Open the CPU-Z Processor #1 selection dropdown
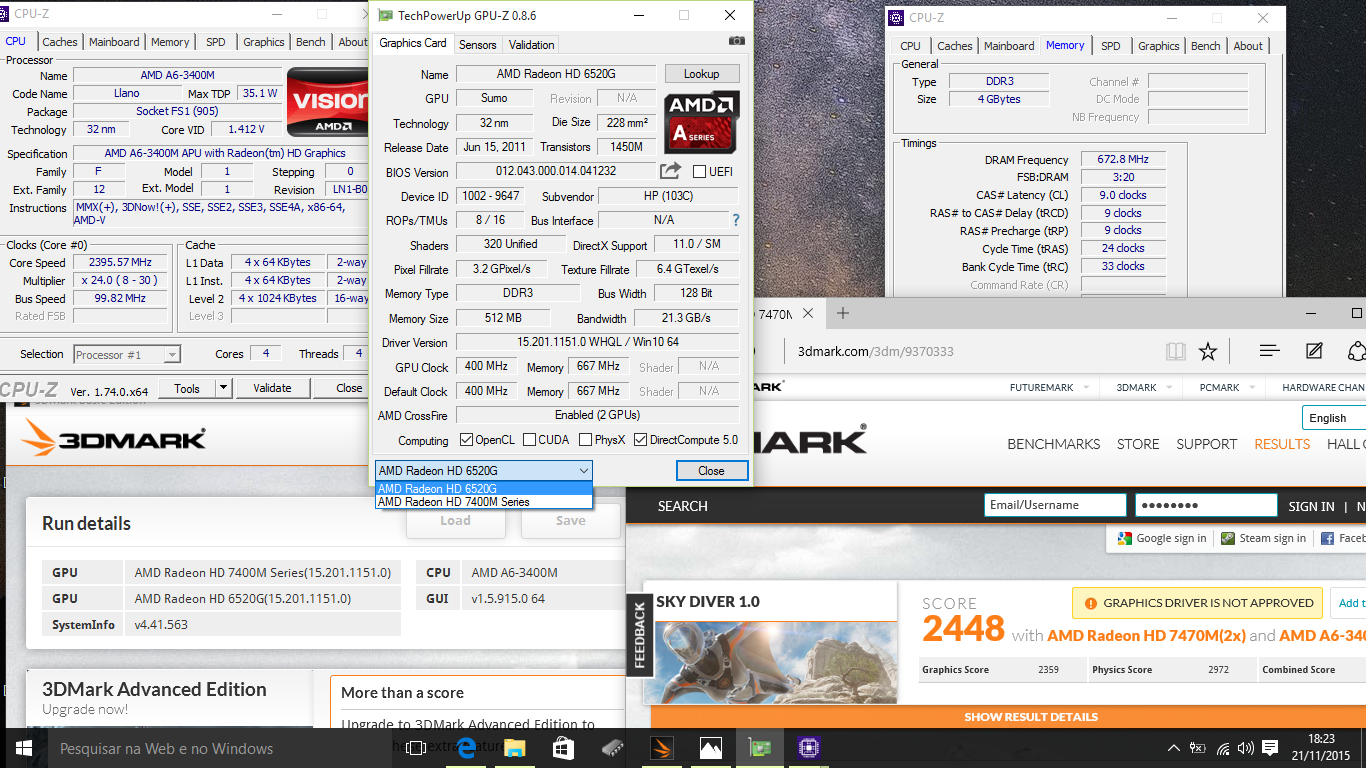 click(126, 354)
